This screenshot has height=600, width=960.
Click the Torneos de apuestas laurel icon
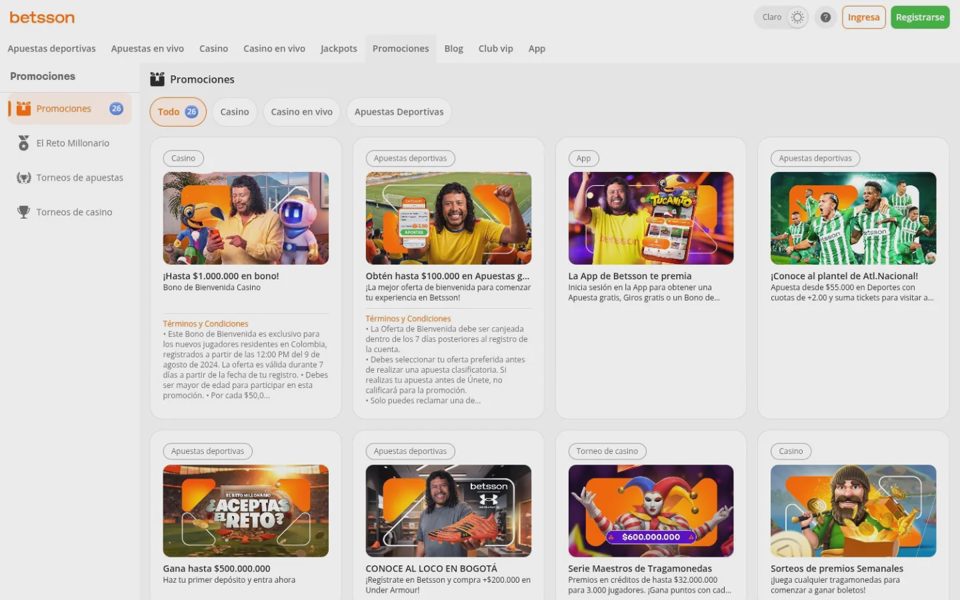coord(23,178)
